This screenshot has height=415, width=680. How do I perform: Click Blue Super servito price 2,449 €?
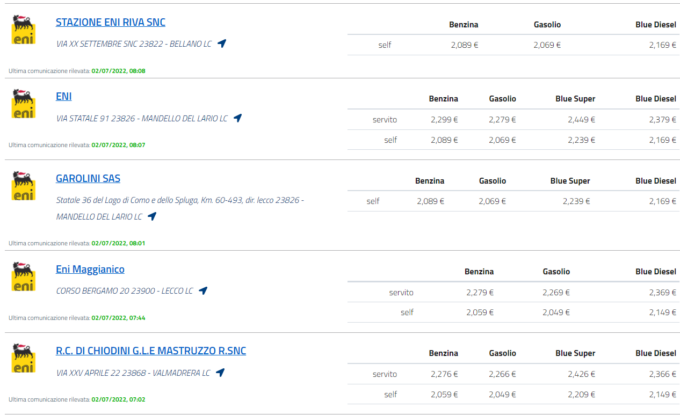point(577,119)
